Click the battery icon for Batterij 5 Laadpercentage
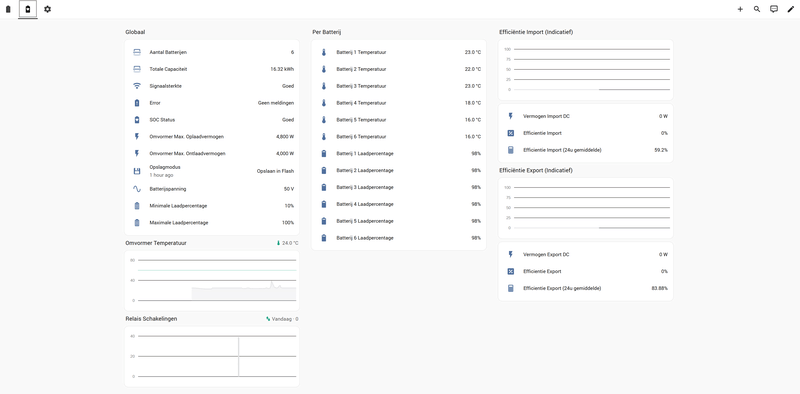 pyautogui.click(x=323, y=221)
